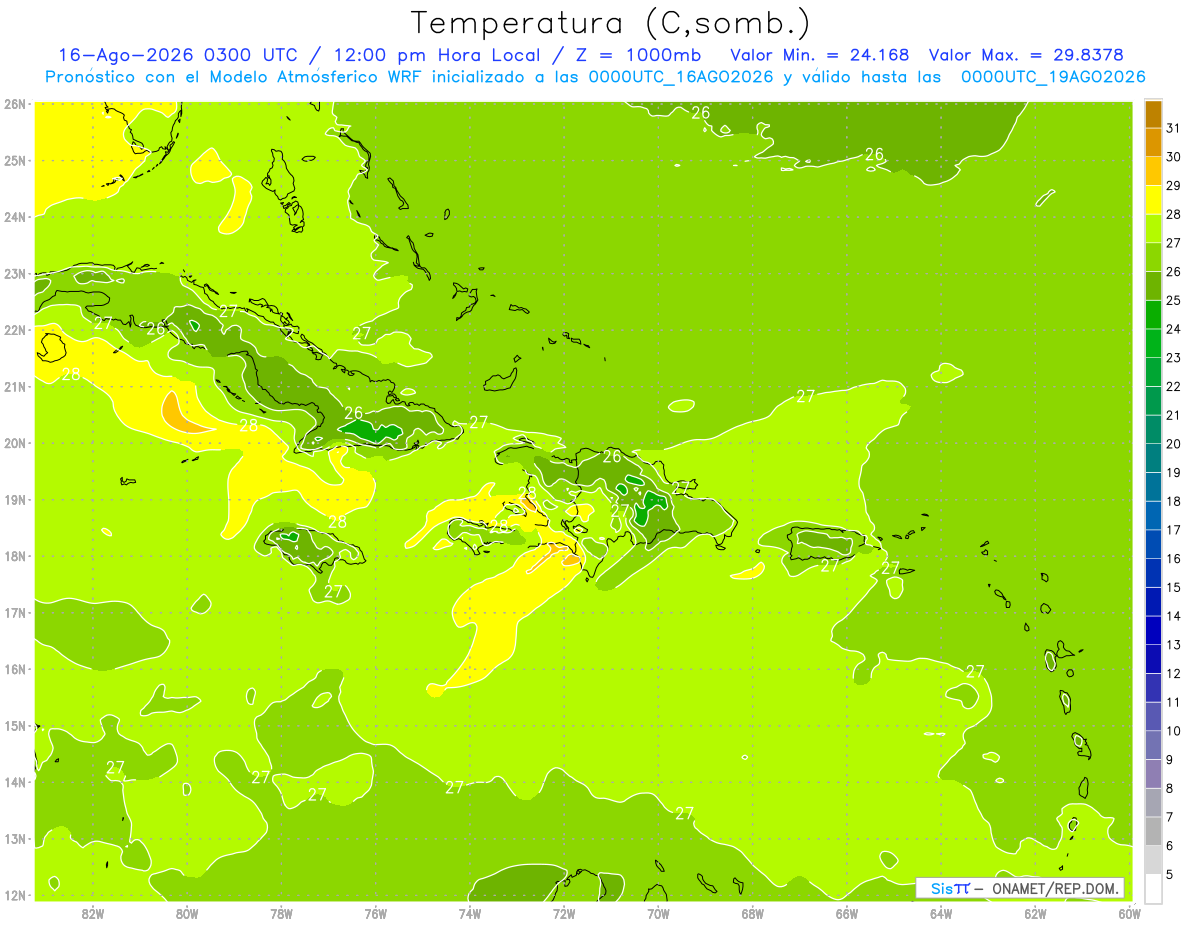Click the '78W' longitude axis label

(281, 913)
